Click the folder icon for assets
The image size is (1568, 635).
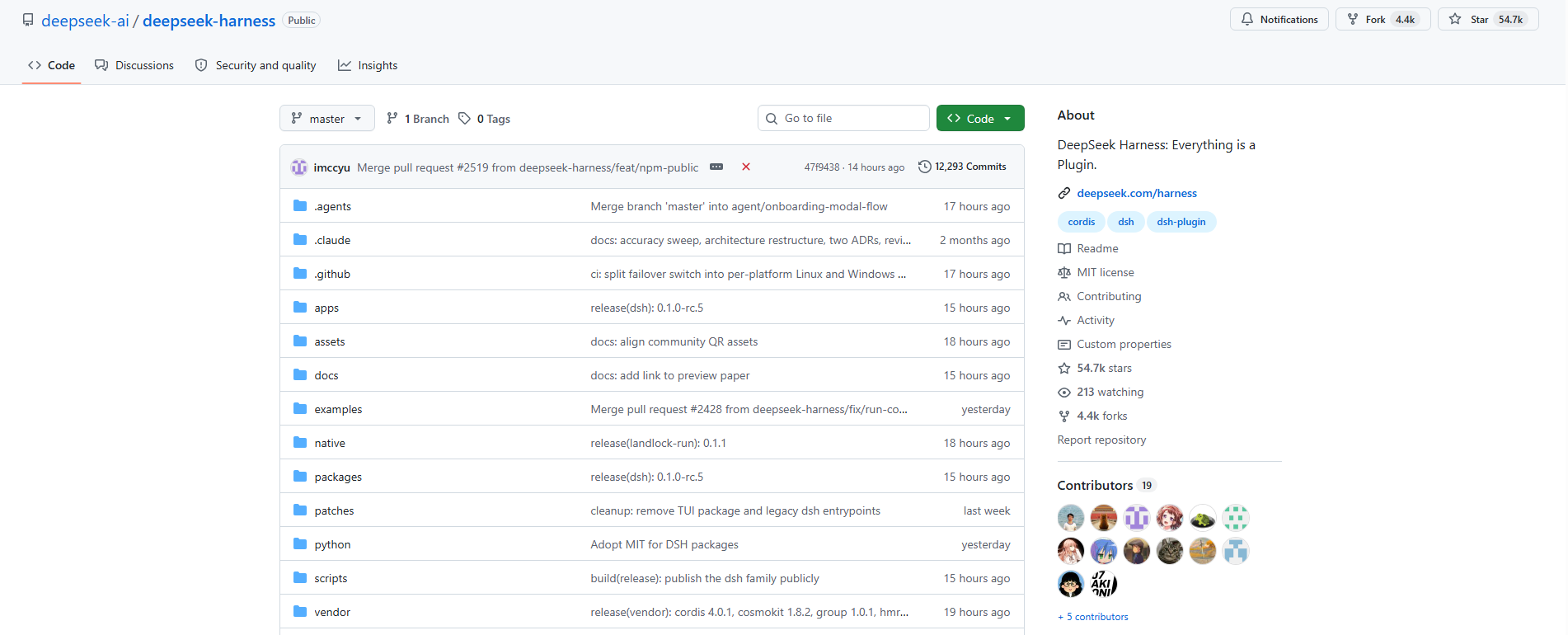coord(300,341)
